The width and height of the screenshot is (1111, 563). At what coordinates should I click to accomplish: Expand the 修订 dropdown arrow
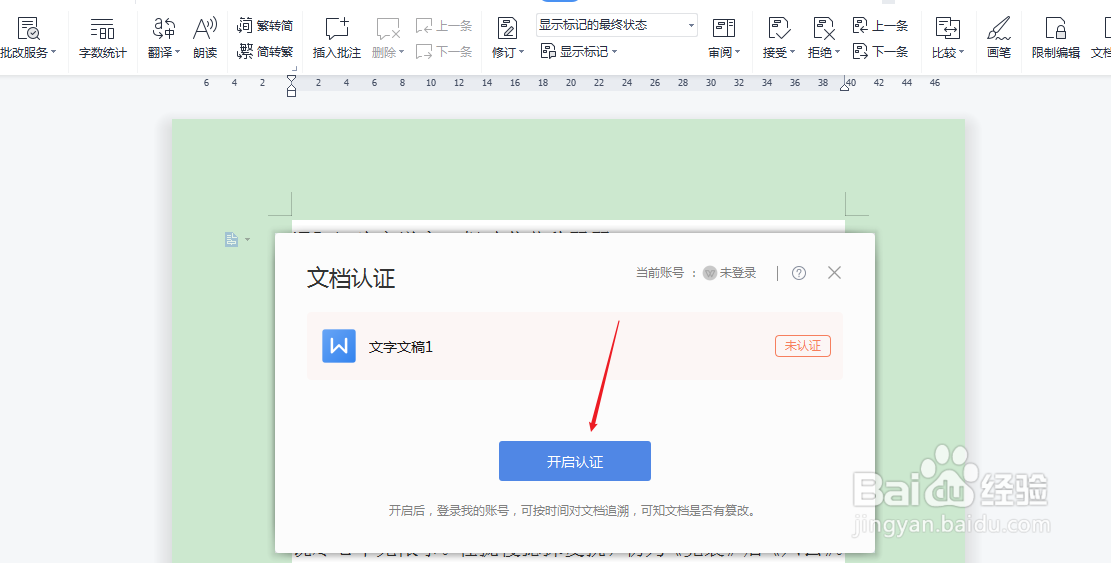[521, 52]
